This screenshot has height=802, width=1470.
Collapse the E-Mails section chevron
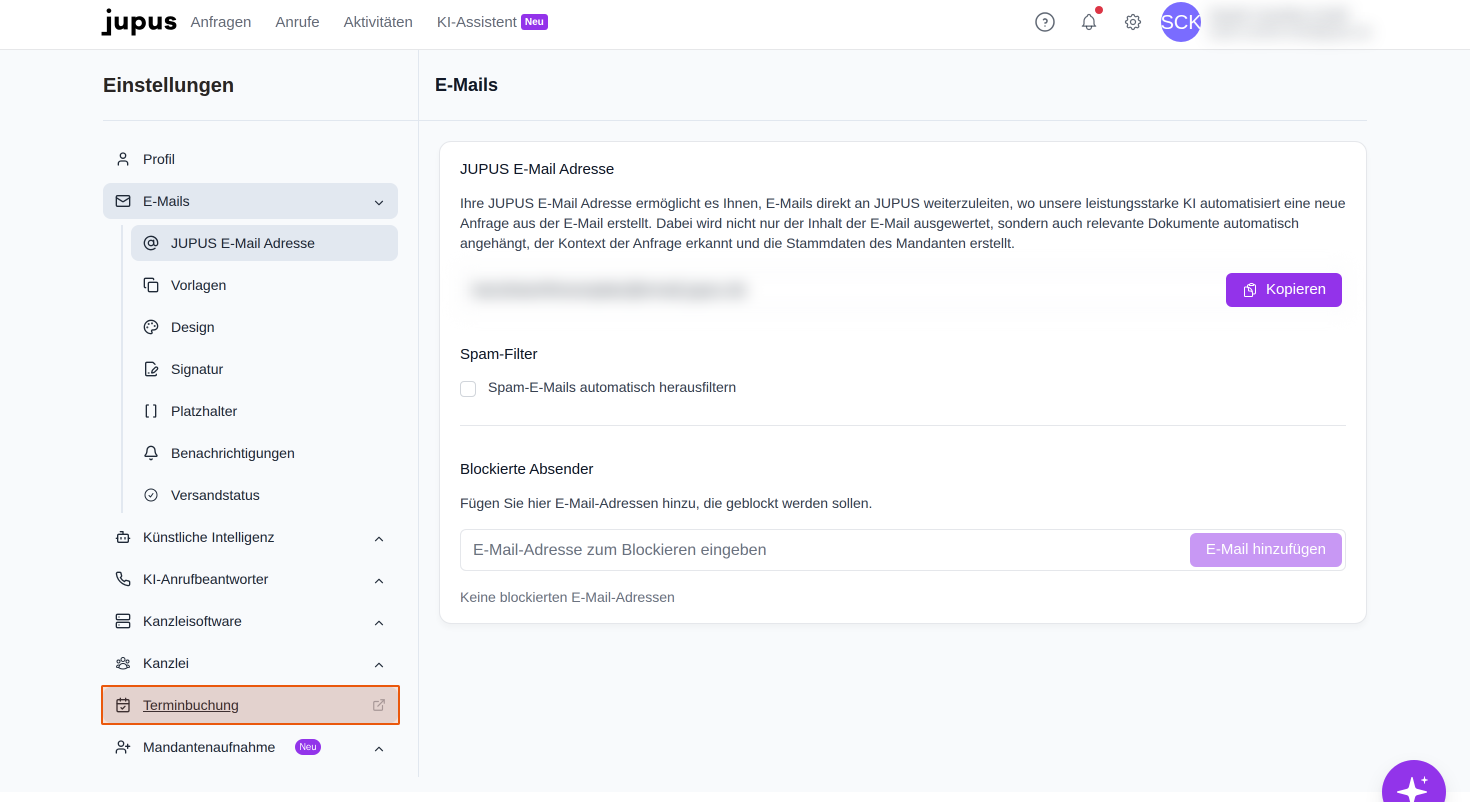(379, 202)
